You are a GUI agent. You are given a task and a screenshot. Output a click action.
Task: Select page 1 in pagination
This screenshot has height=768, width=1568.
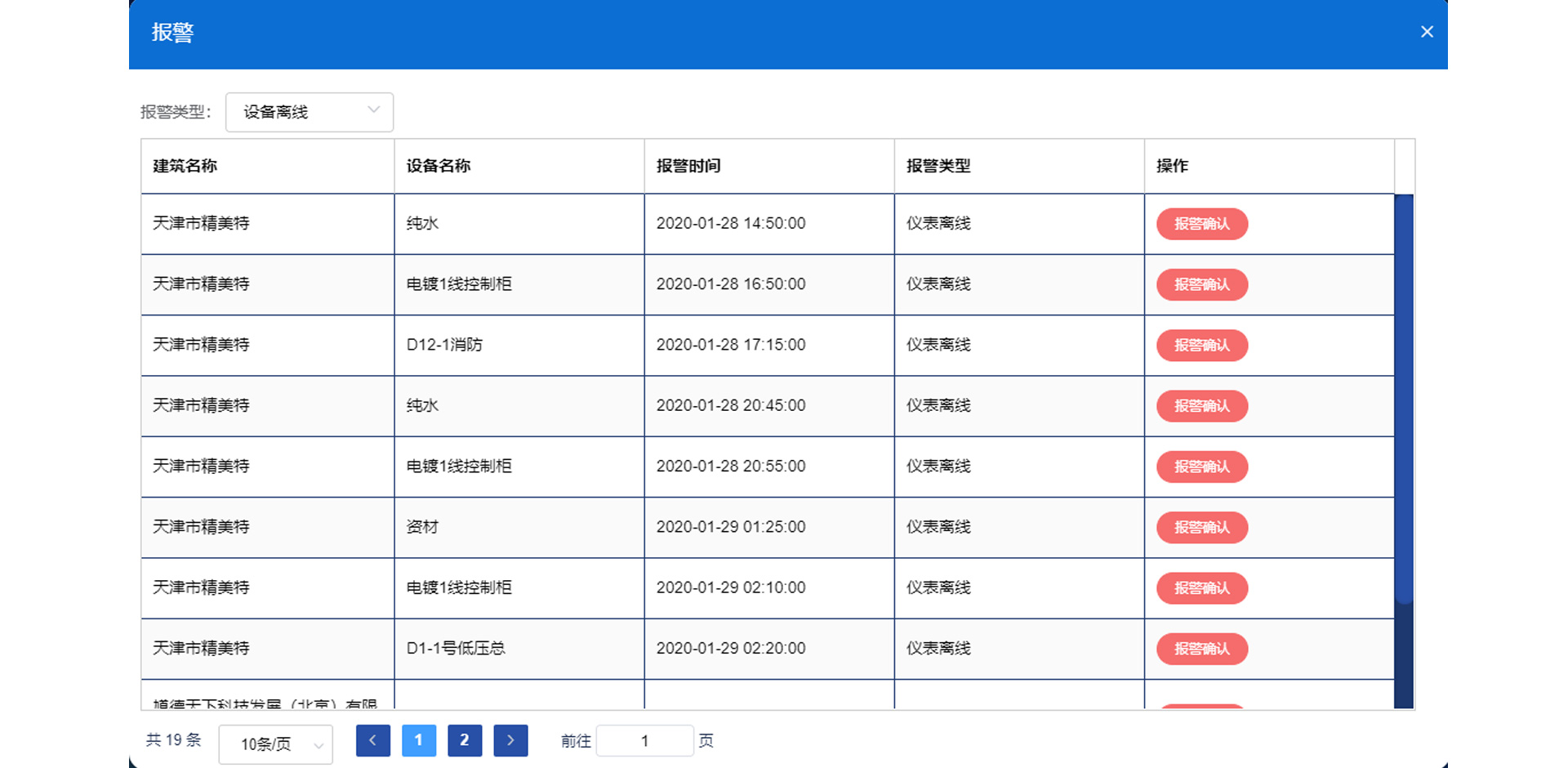[419, 740]
